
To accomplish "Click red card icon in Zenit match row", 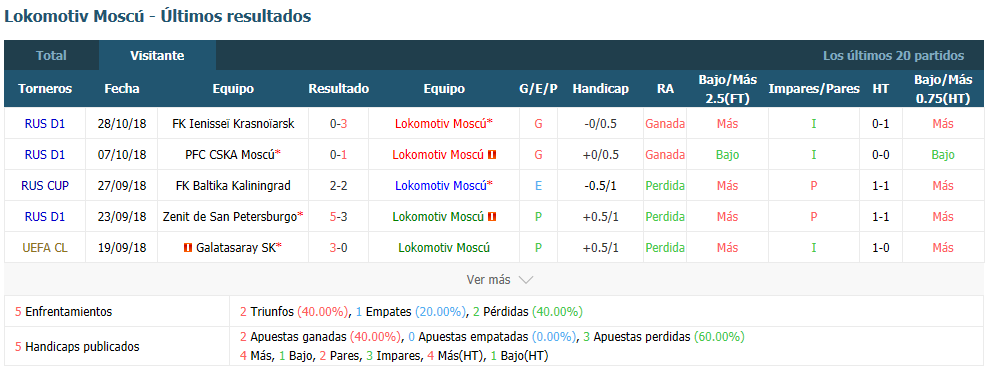I will coord(492,217).
